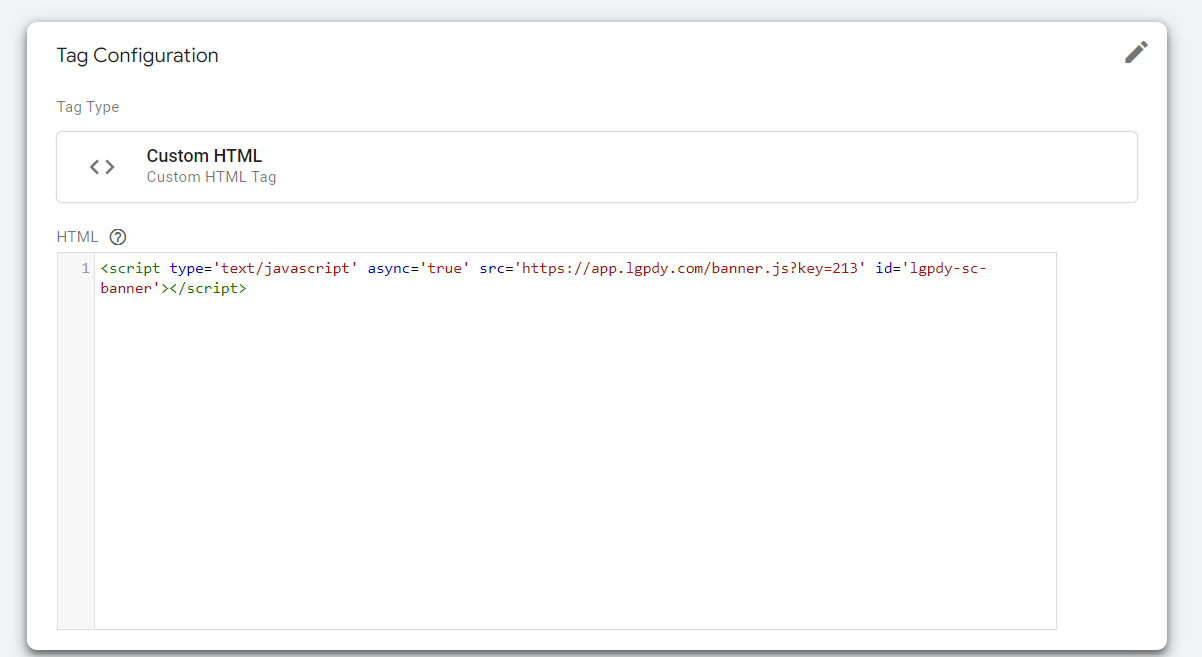Click inside the HTML code editor area
This screenshot has width=1202, height=657.
(575, 440)
